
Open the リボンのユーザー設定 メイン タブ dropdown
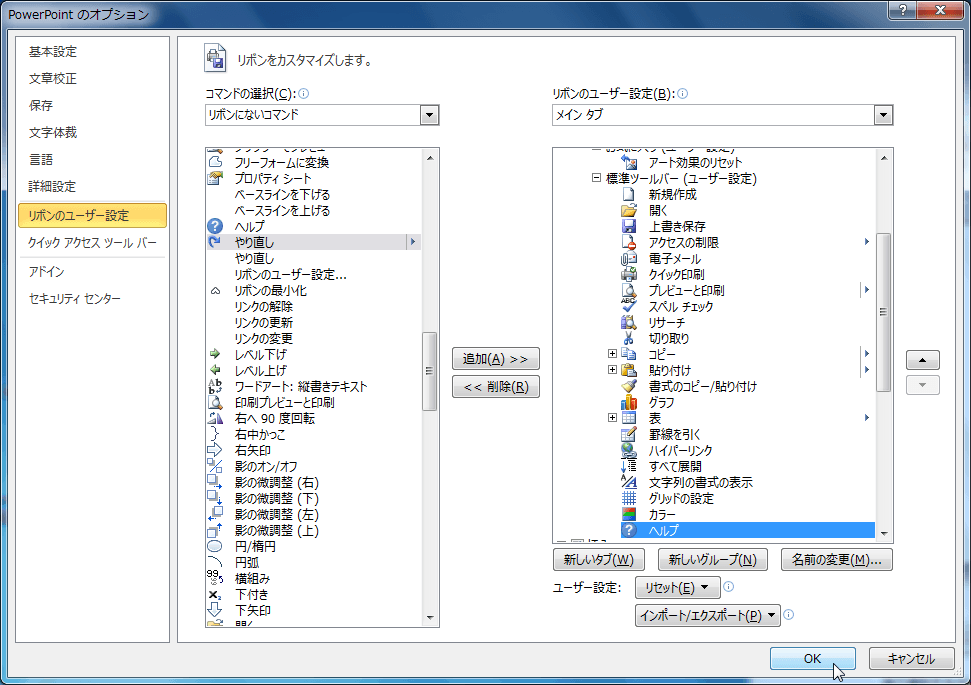(883, 115)
